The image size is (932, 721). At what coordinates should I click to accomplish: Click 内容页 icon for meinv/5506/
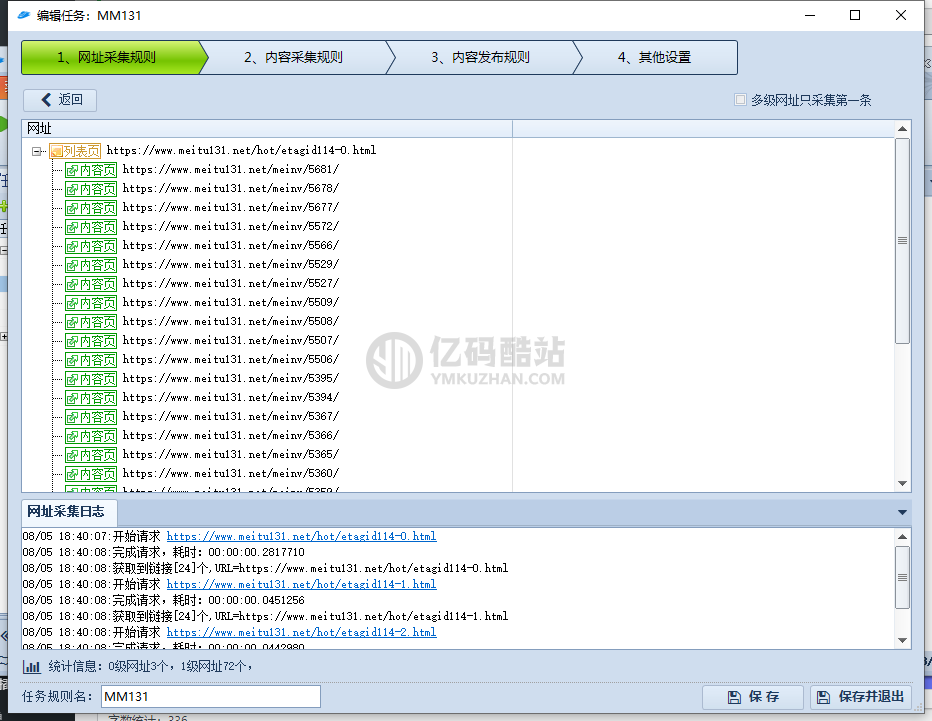[91, 360]
